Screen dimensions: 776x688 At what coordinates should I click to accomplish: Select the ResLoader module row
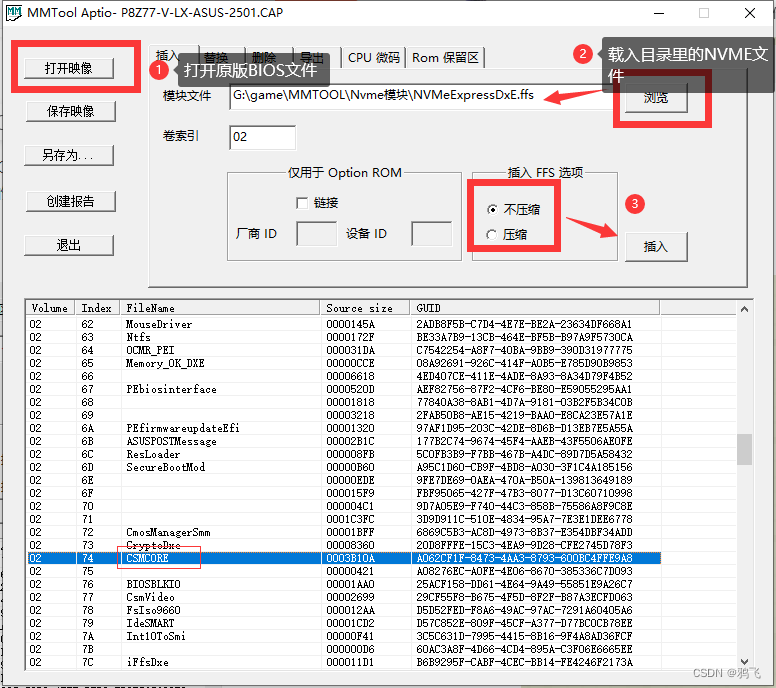pos(344,454)
